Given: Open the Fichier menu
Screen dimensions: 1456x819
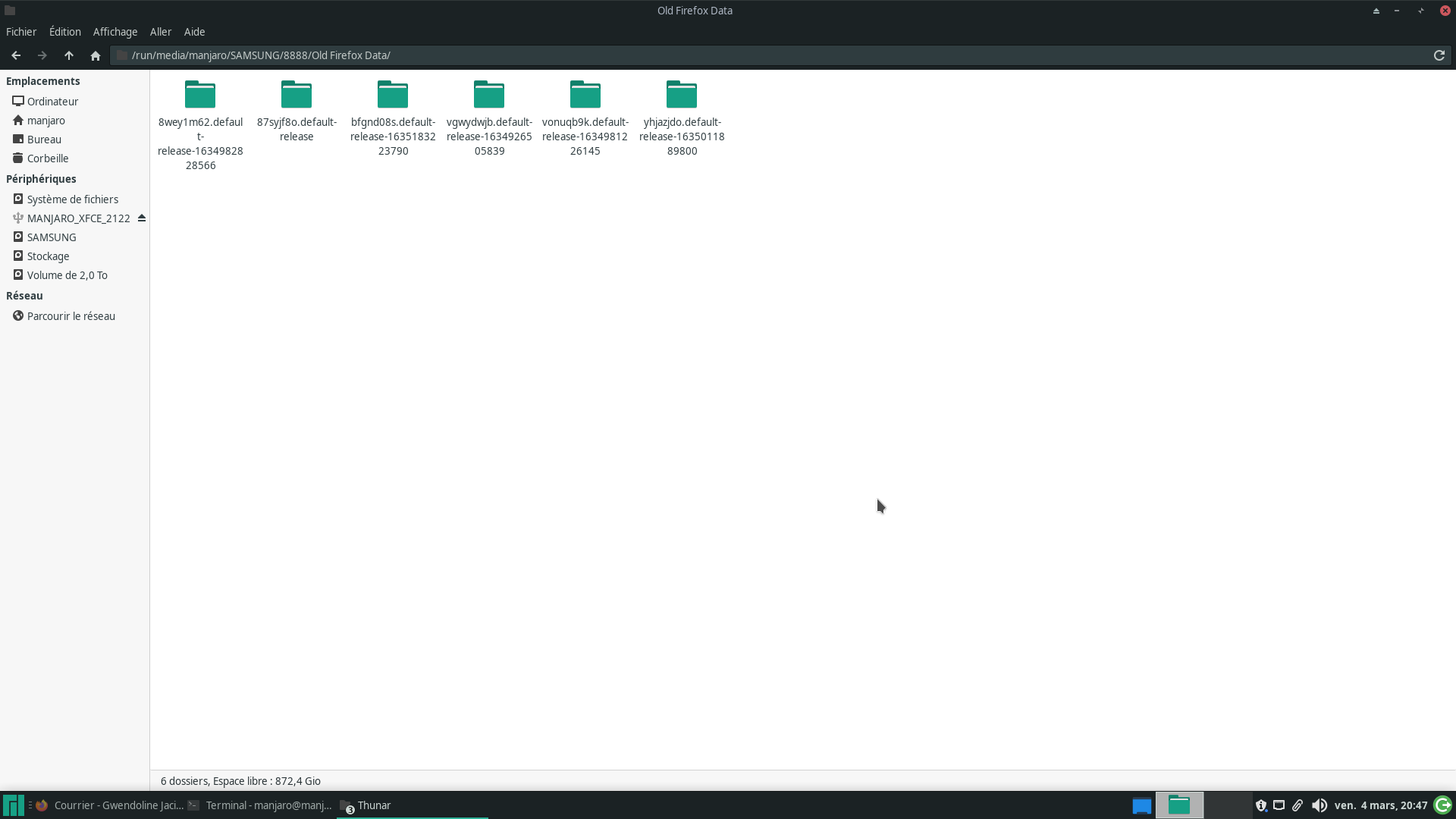Looking at the screenshot, I should pos(21,32).
